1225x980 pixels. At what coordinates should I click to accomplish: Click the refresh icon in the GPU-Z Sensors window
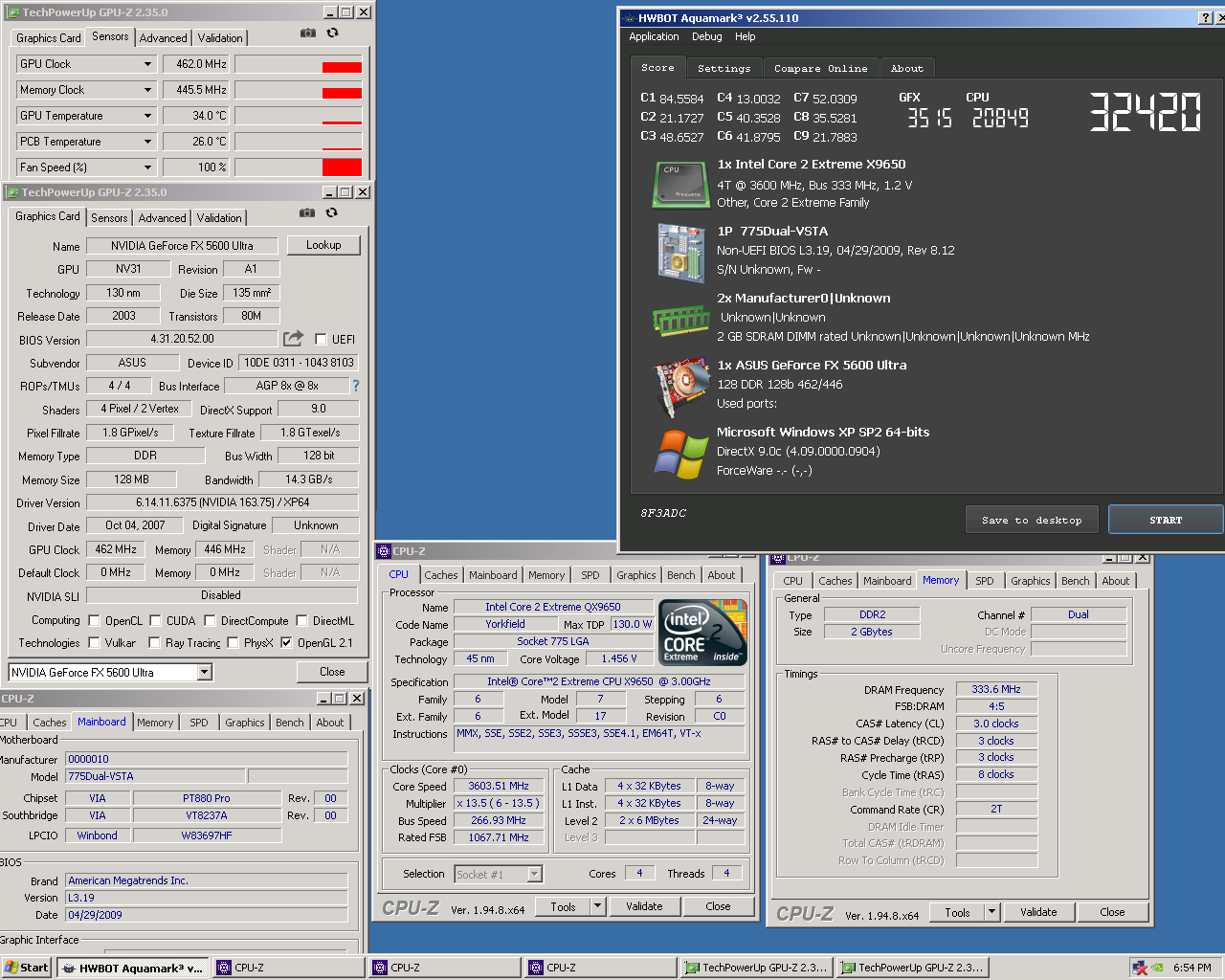click(x=332, y=33)
